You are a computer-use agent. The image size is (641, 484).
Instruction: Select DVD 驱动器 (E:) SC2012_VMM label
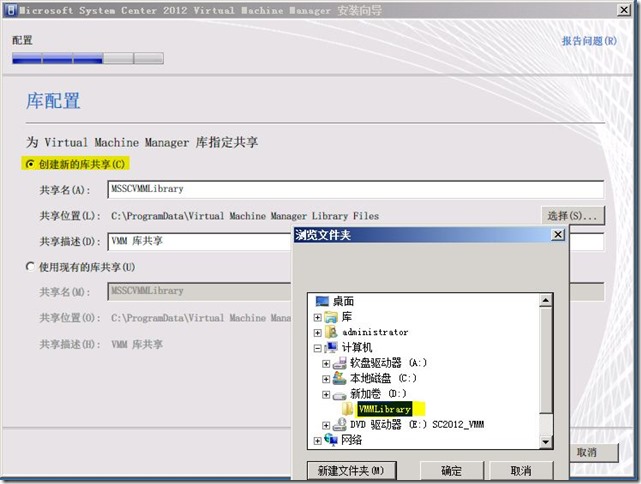click(417, 424)
